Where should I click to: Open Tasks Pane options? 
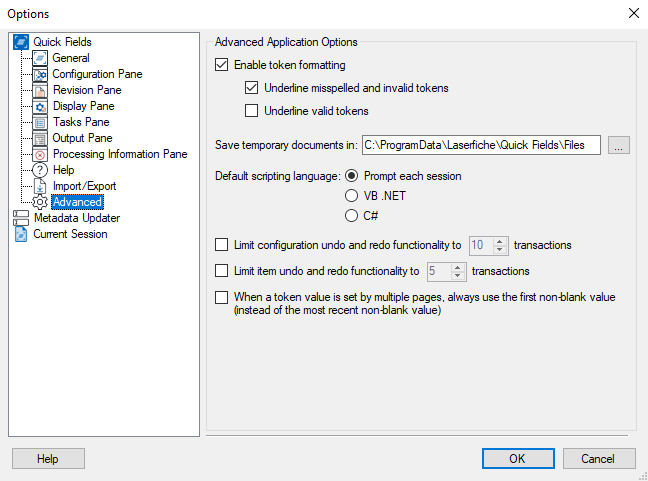pos(81,122)
